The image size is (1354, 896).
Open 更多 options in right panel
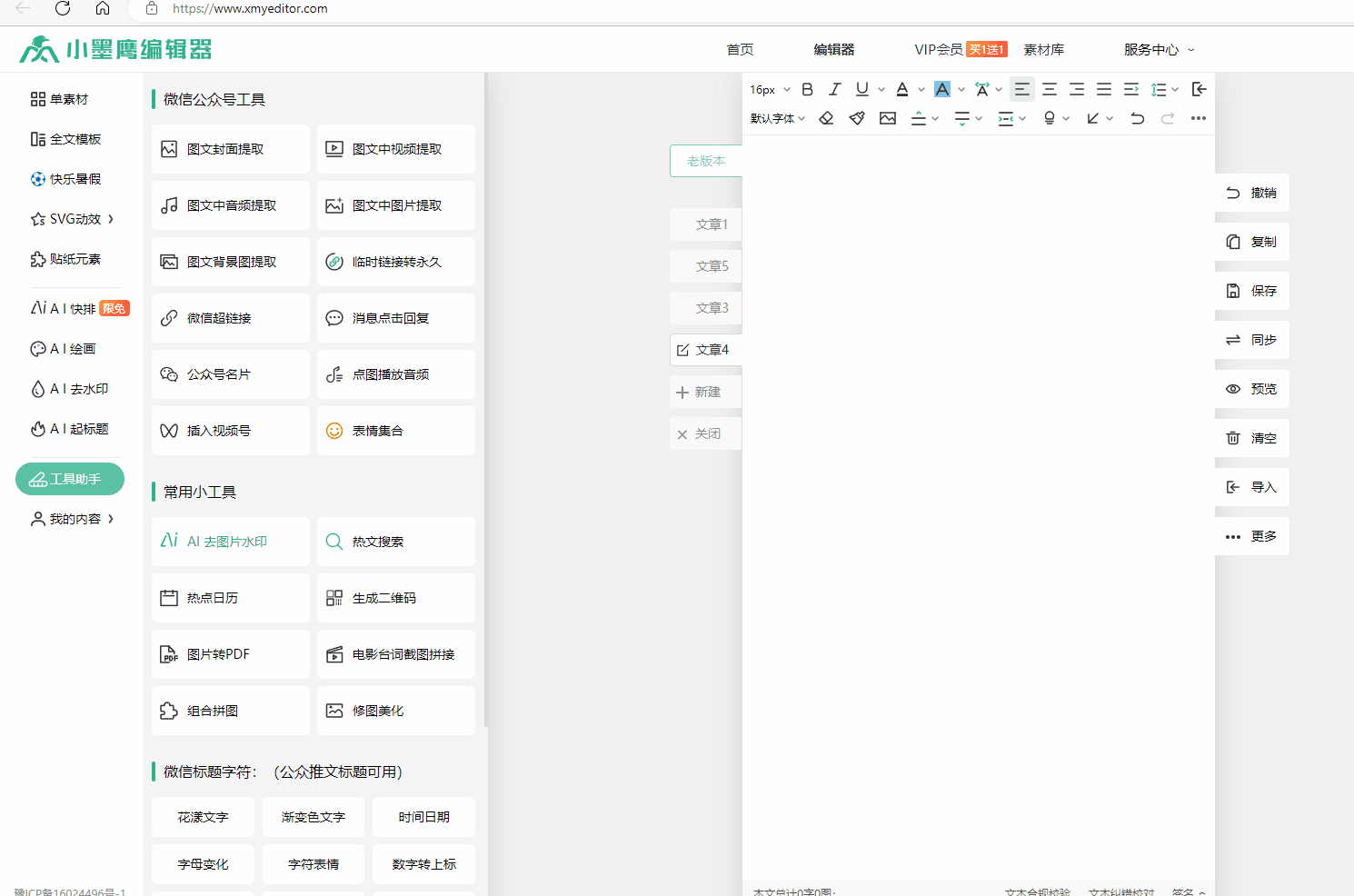(1252, 536)
